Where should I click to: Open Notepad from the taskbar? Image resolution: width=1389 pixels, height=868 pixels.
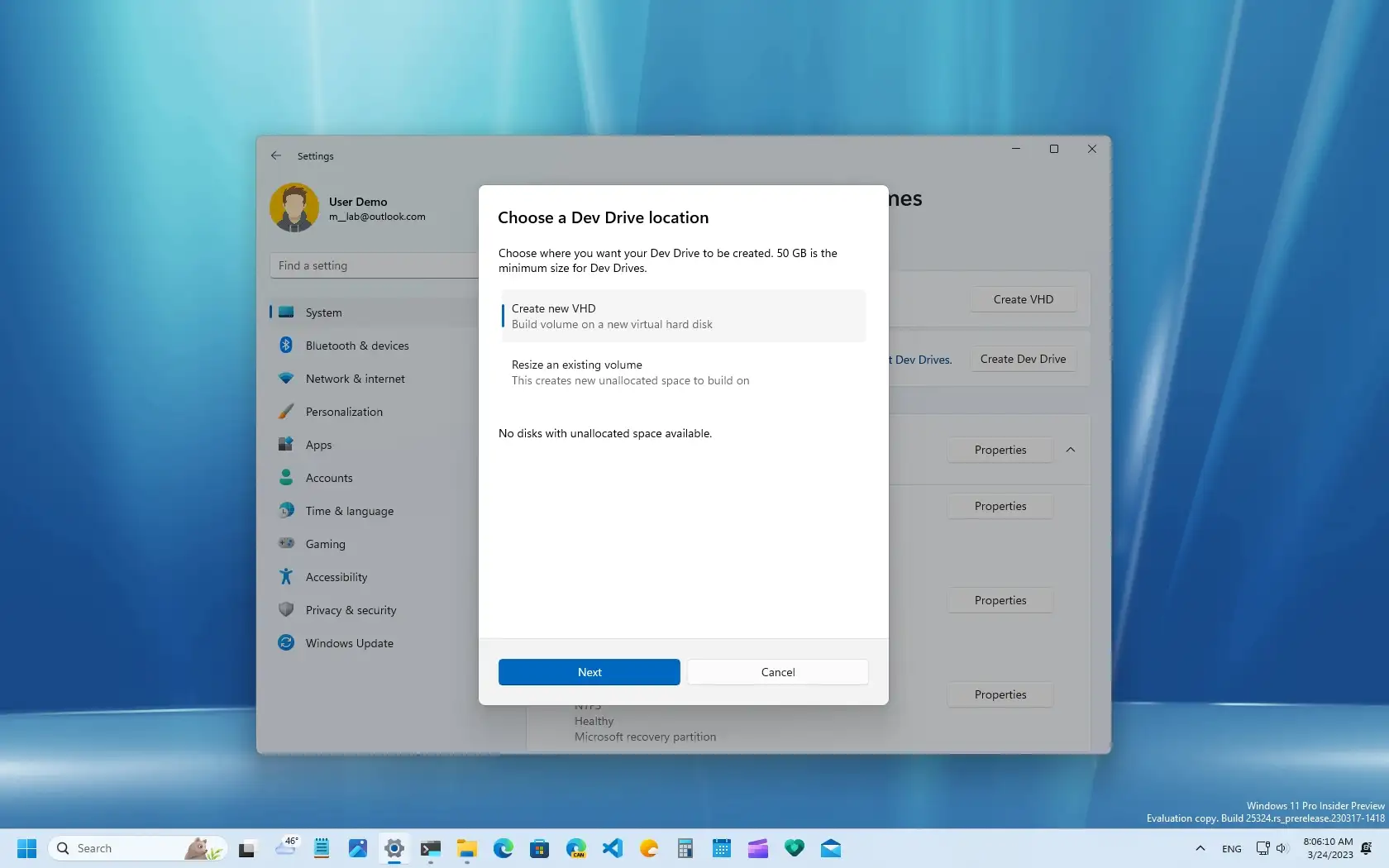(322, 848)
